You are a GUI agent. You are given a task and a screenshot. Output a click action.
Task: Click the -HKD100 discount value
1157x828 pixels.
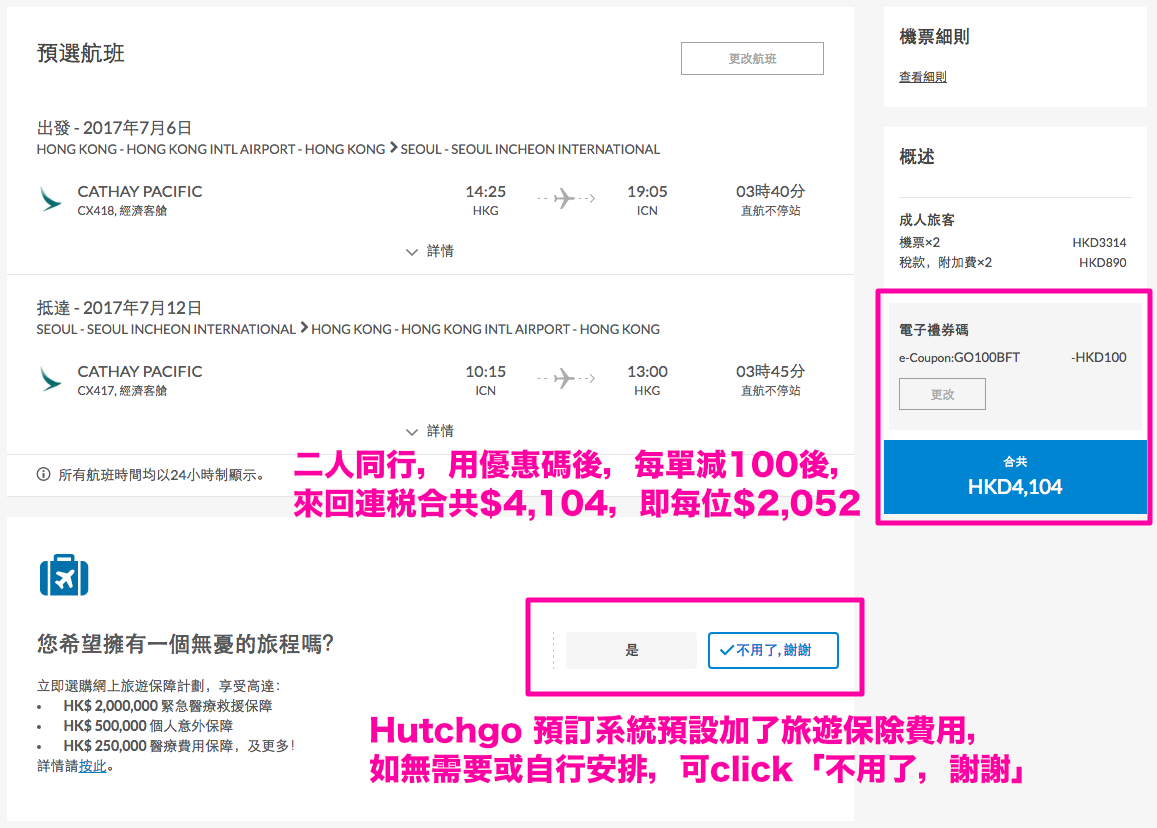[x=1099, y=358]
